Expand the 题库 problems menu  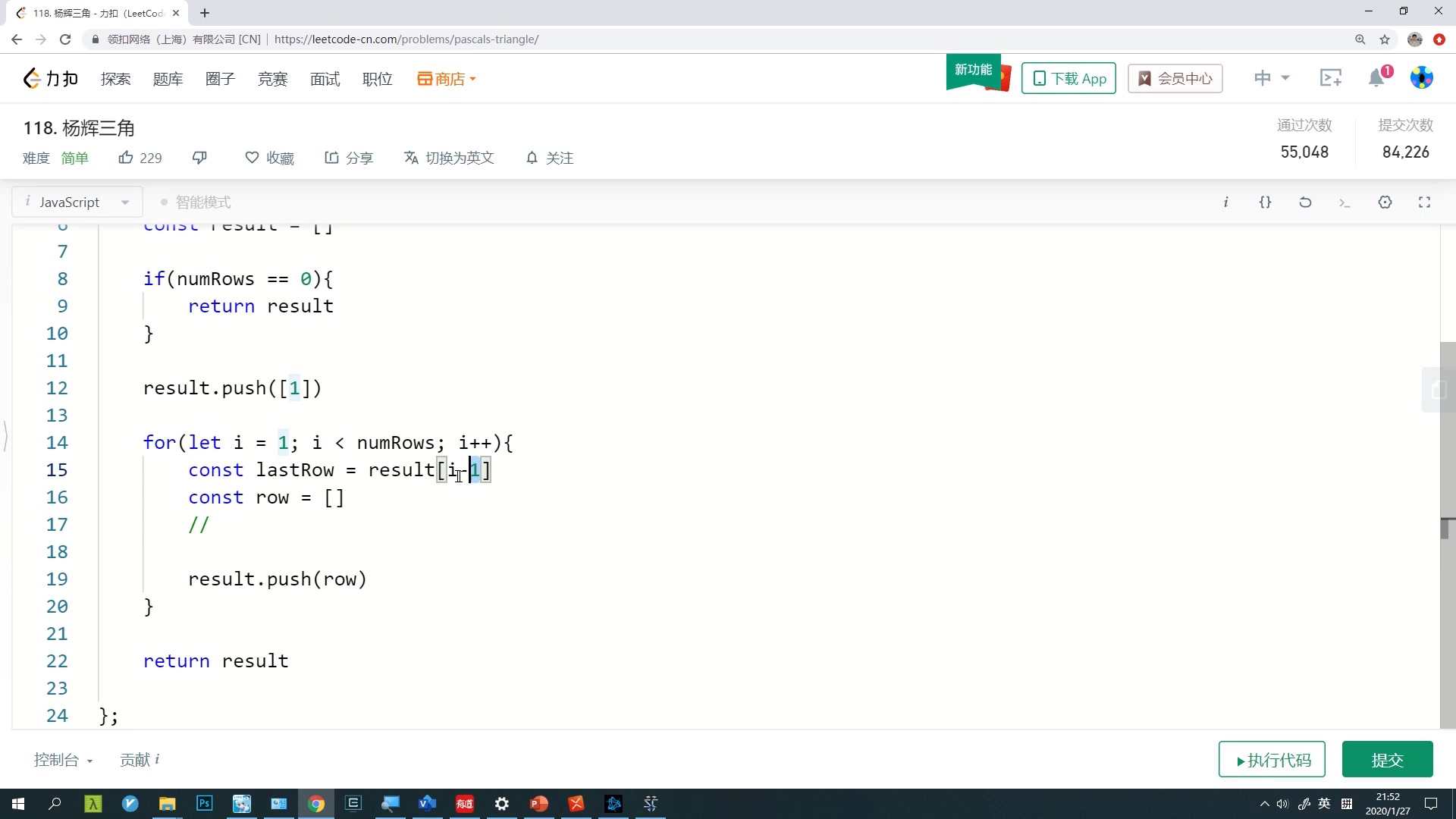click(x=167, y=79)
